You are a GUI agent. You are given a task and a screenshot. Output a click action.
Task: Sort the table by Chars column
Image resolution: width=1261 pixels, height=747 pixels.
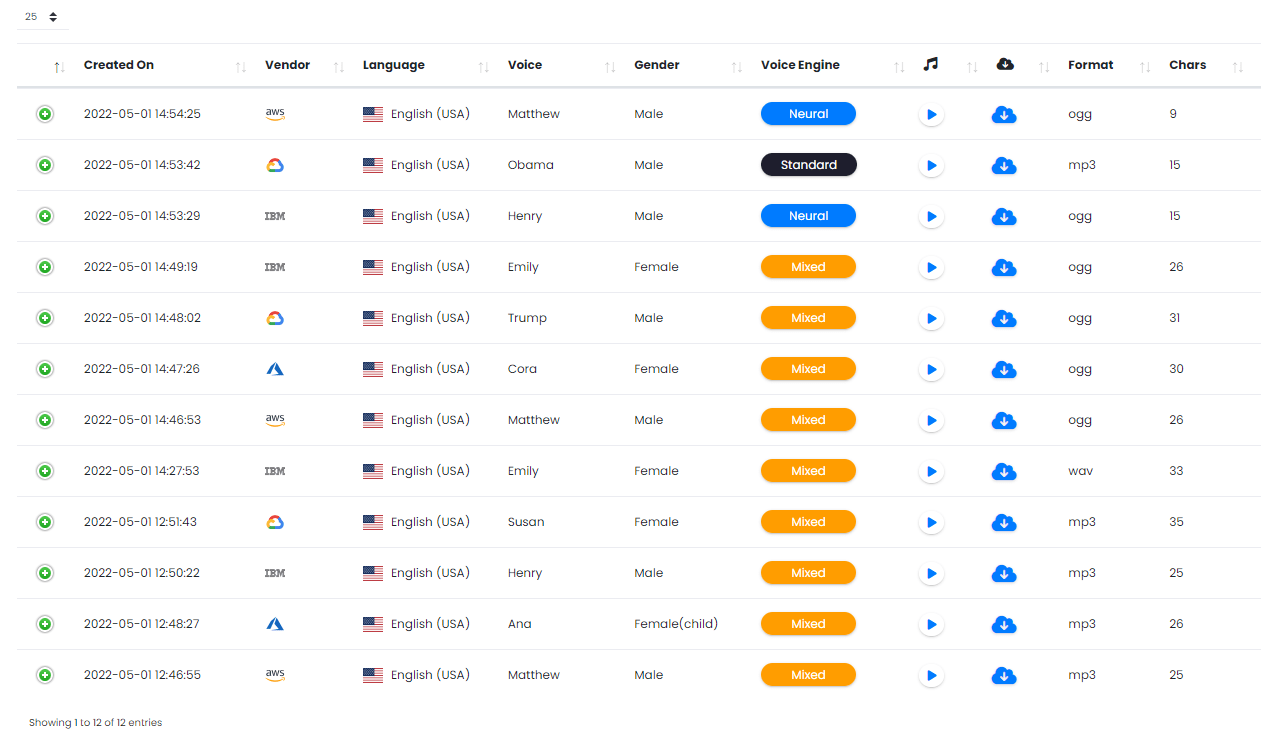(1187, 65)
